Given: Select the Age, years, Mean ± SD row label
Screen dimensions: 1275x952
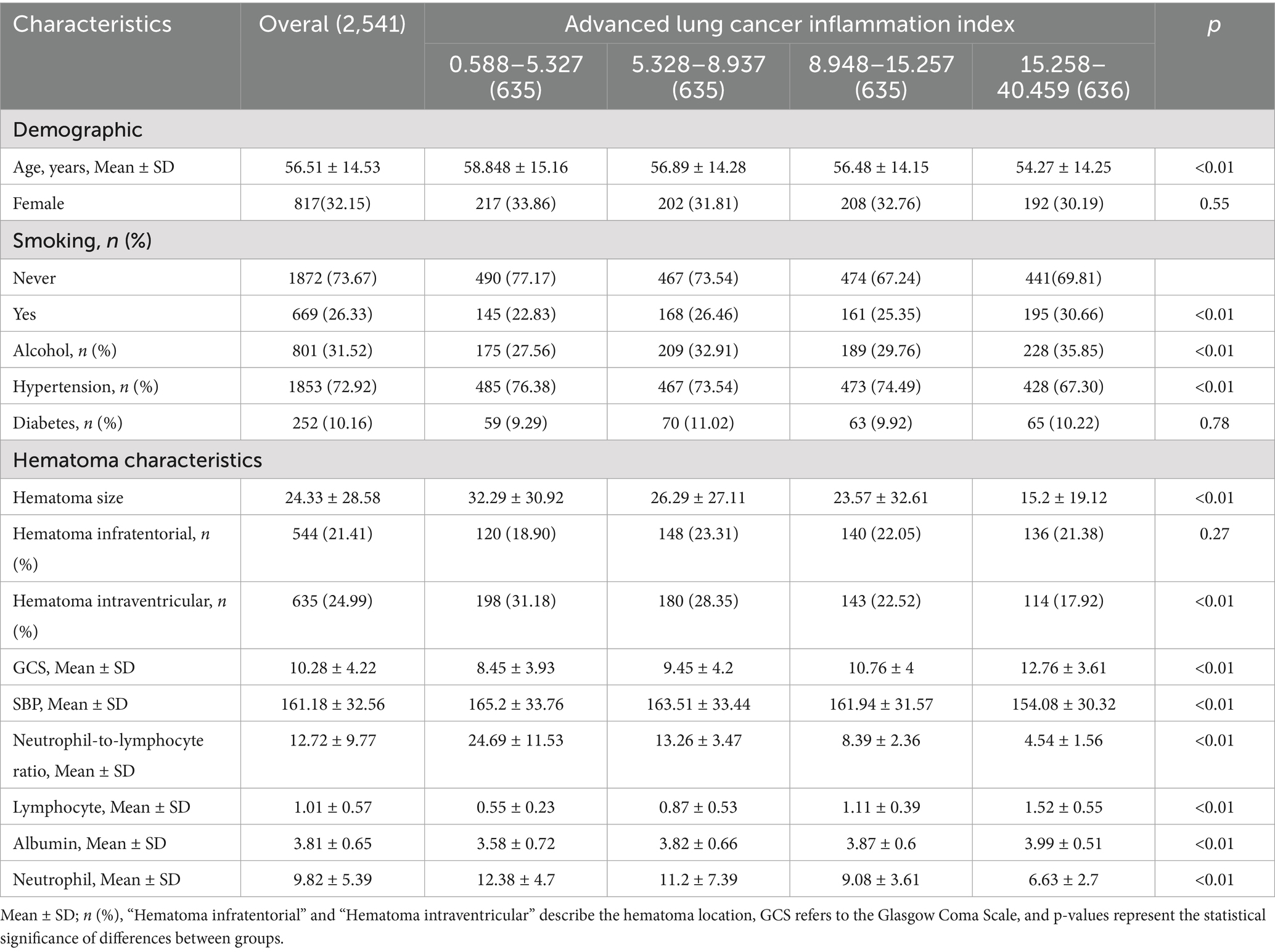Looking at the screenshot, I should point(94,167).
